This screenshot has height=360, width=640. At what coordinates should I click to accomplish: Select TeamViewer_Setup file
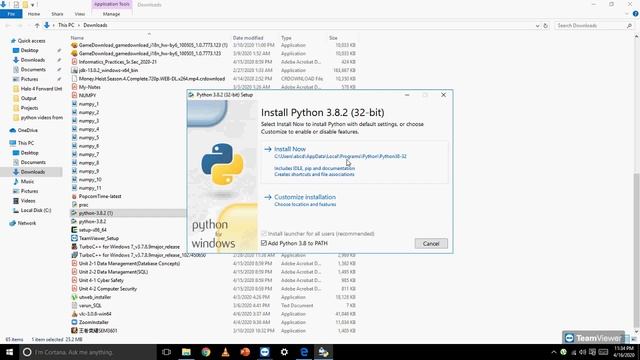click(x=99, y=238)
